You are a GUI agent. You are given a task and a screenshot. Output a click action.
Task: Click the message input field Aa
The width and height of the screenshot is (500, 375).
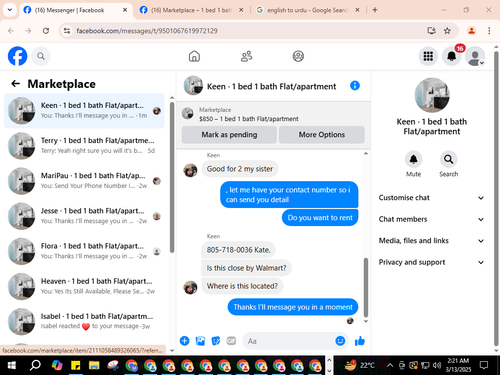pos(290,341)
